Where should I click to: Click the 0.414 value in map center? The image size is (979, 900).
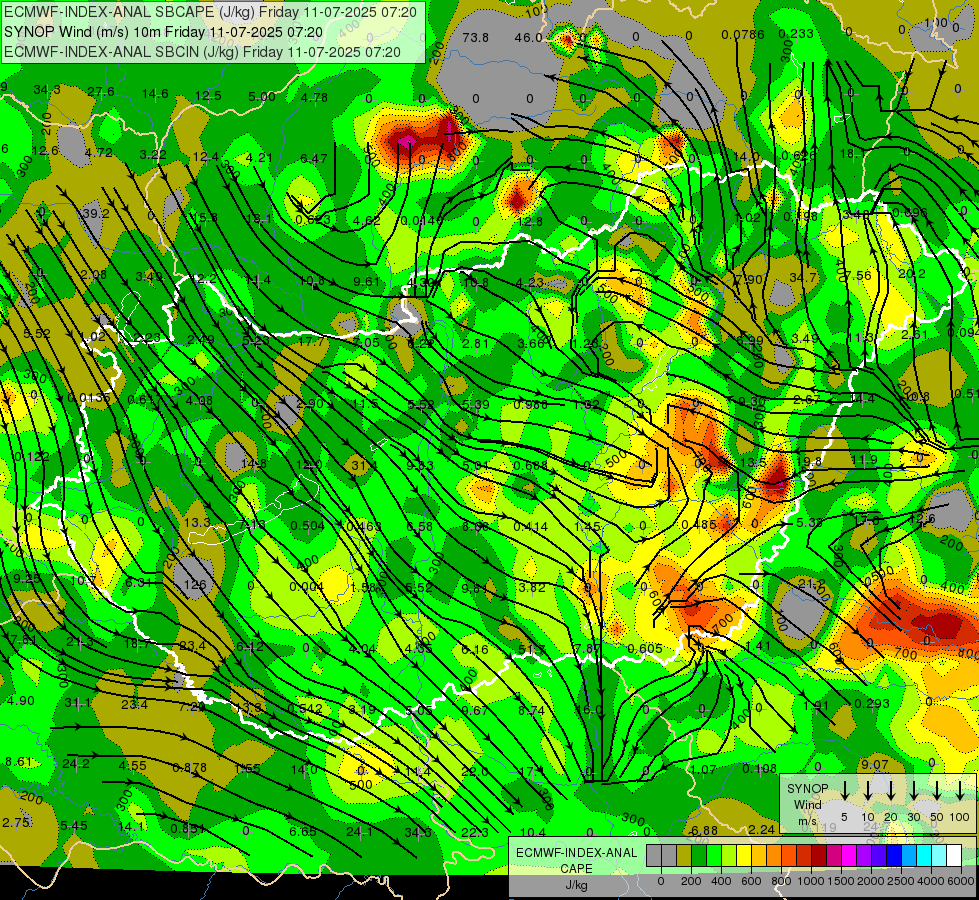(x=530, y=527)
